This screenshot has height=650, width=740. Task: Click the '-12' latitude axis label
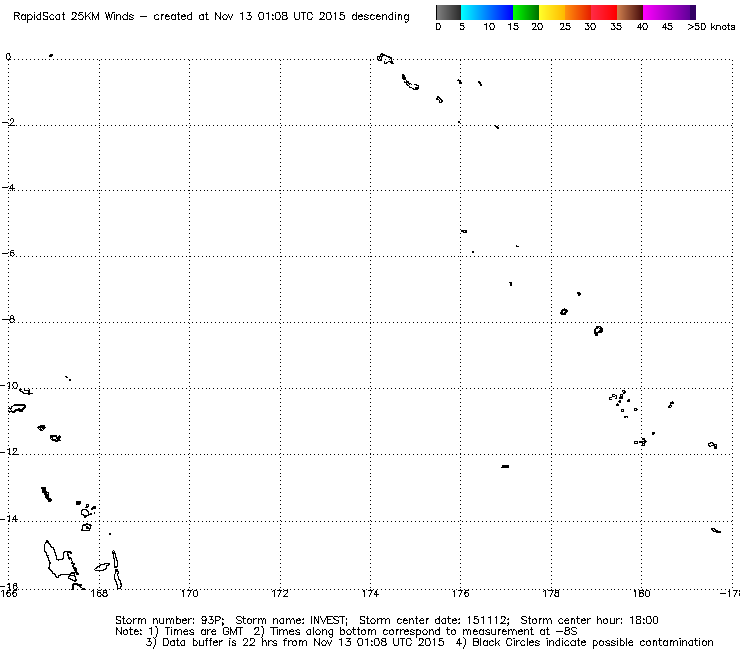click(9, 451)
